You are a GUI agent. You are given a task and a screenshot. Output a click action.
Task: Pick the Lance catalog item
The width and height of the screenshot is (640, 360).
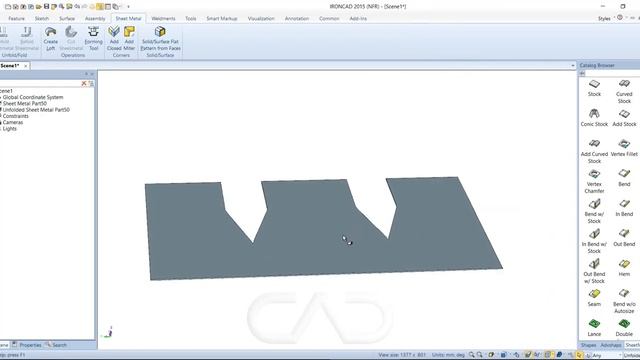[x=594, y=328]
